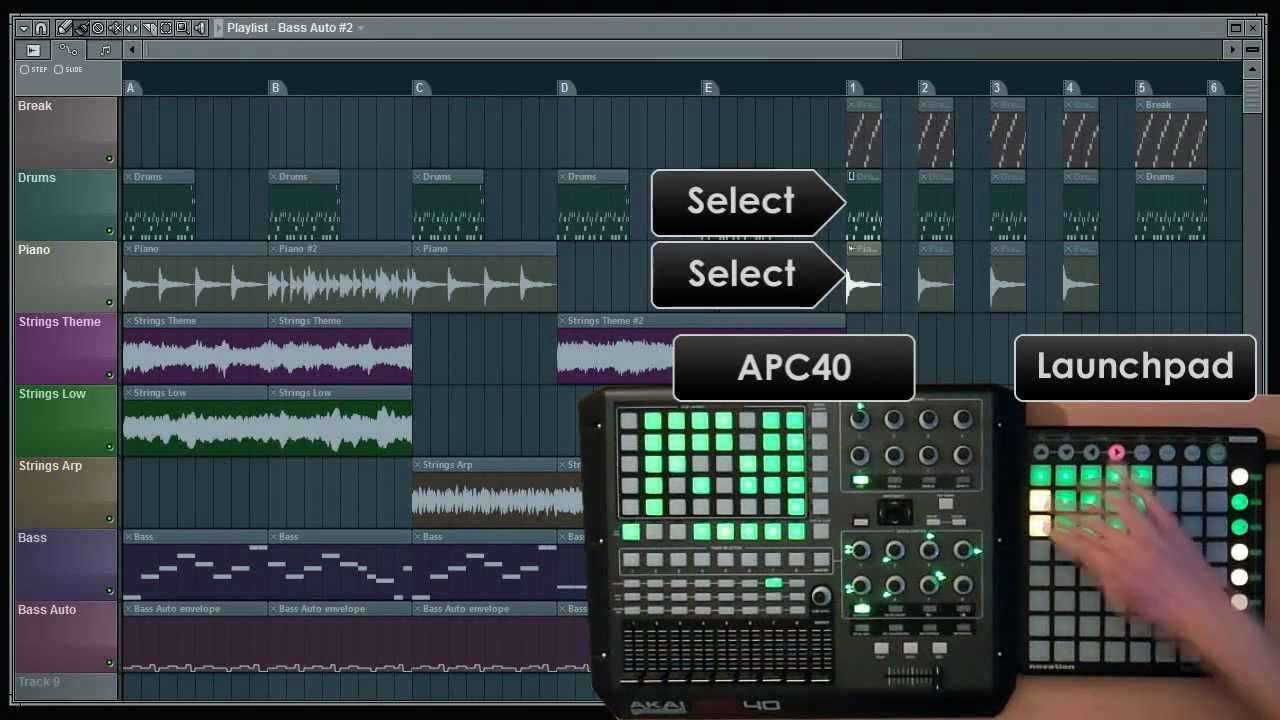Jump to timeline marker D
The height and width of the screenshot is (720, 1280).
point(564,88)
